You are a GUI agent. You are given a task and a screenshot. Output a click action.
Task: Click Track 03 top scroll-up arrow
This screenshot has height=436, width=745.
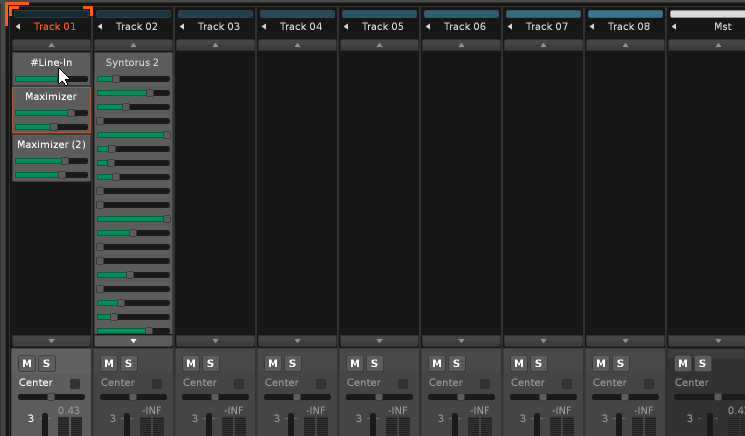click(x=215, y=45)
